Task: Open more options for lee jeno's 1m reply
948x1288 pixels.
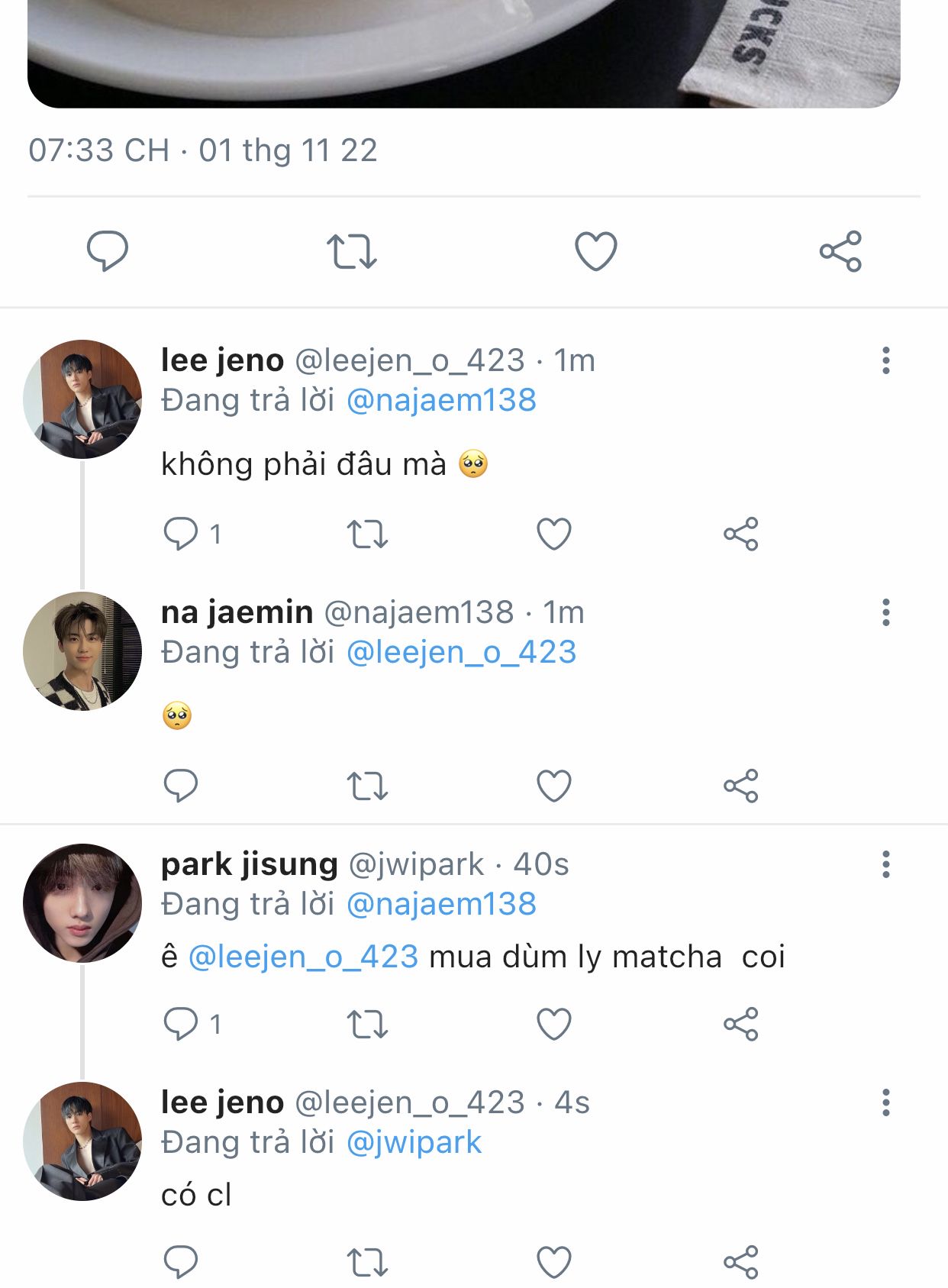Action: 885,360
